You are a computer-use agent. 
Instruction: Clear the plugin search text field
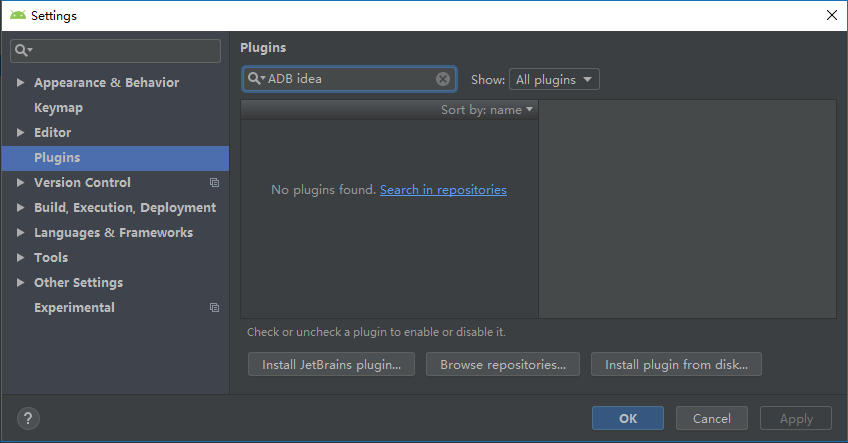pos(443,79)
